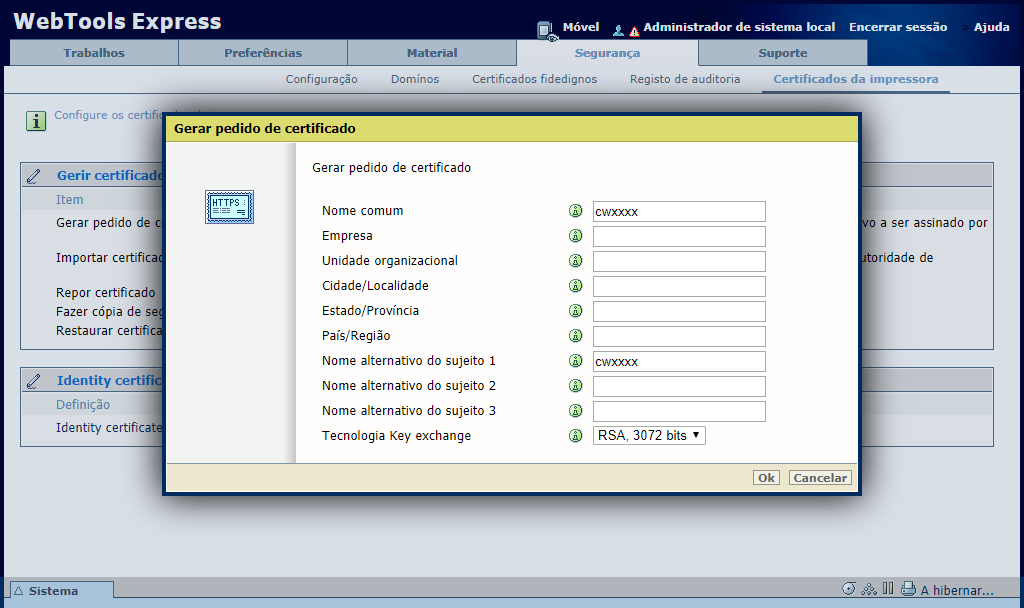Viewport: 1024px width, 608px height.
Task: Click the Encerrar sessão link
Action: point(898,27)
